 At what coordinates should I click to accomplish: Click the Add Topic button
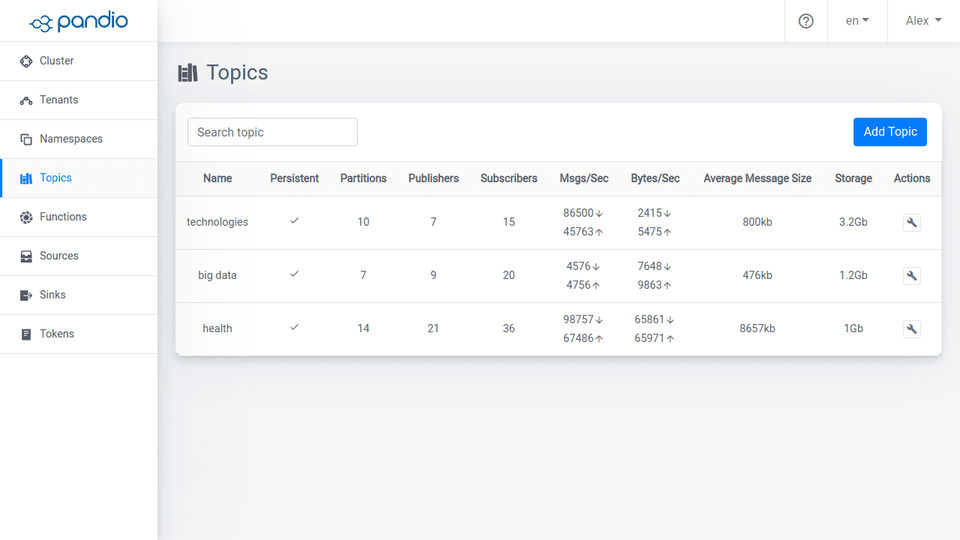click(890, 132)
